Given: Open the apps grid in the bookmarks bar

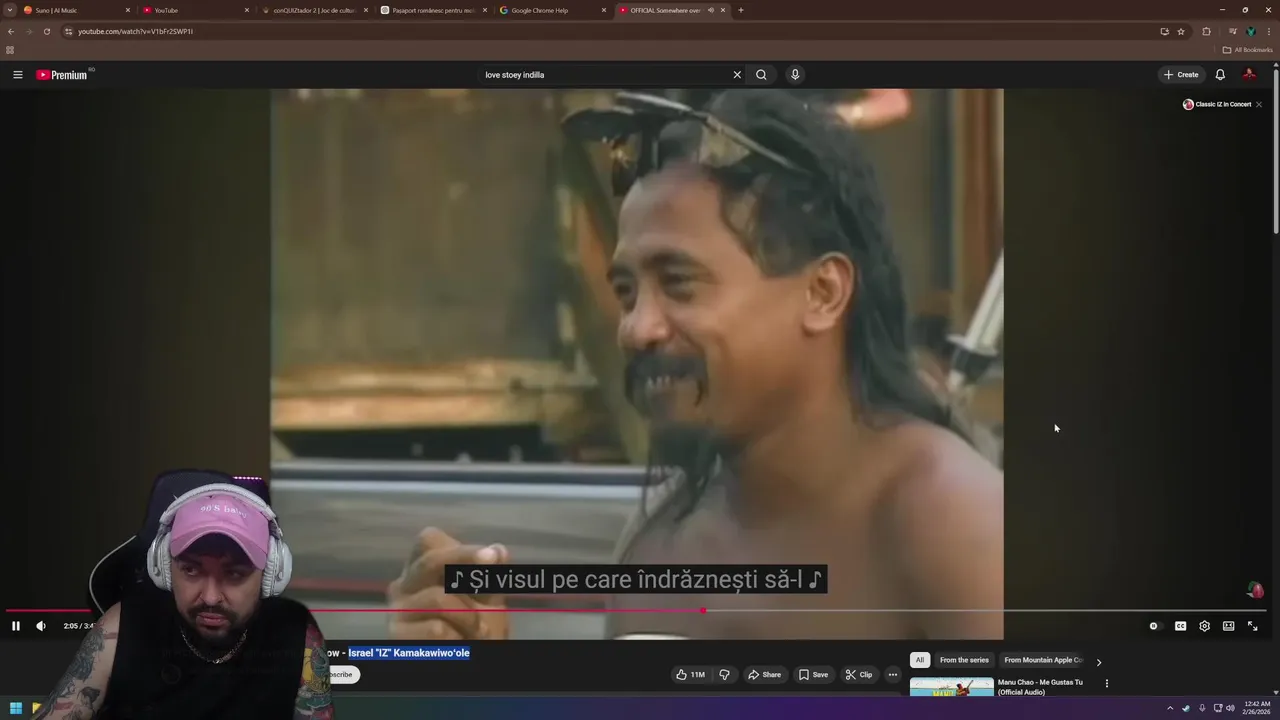Looking at the screenshot, I should pos(10,50).
